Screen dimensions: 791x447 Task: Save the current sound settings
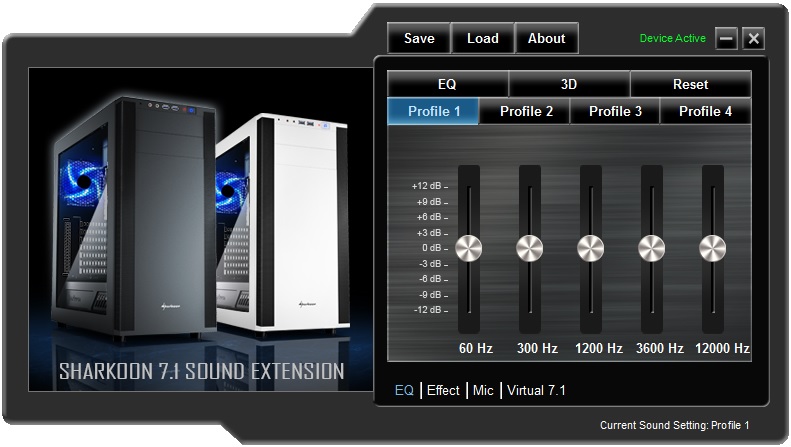pos(419,38)
